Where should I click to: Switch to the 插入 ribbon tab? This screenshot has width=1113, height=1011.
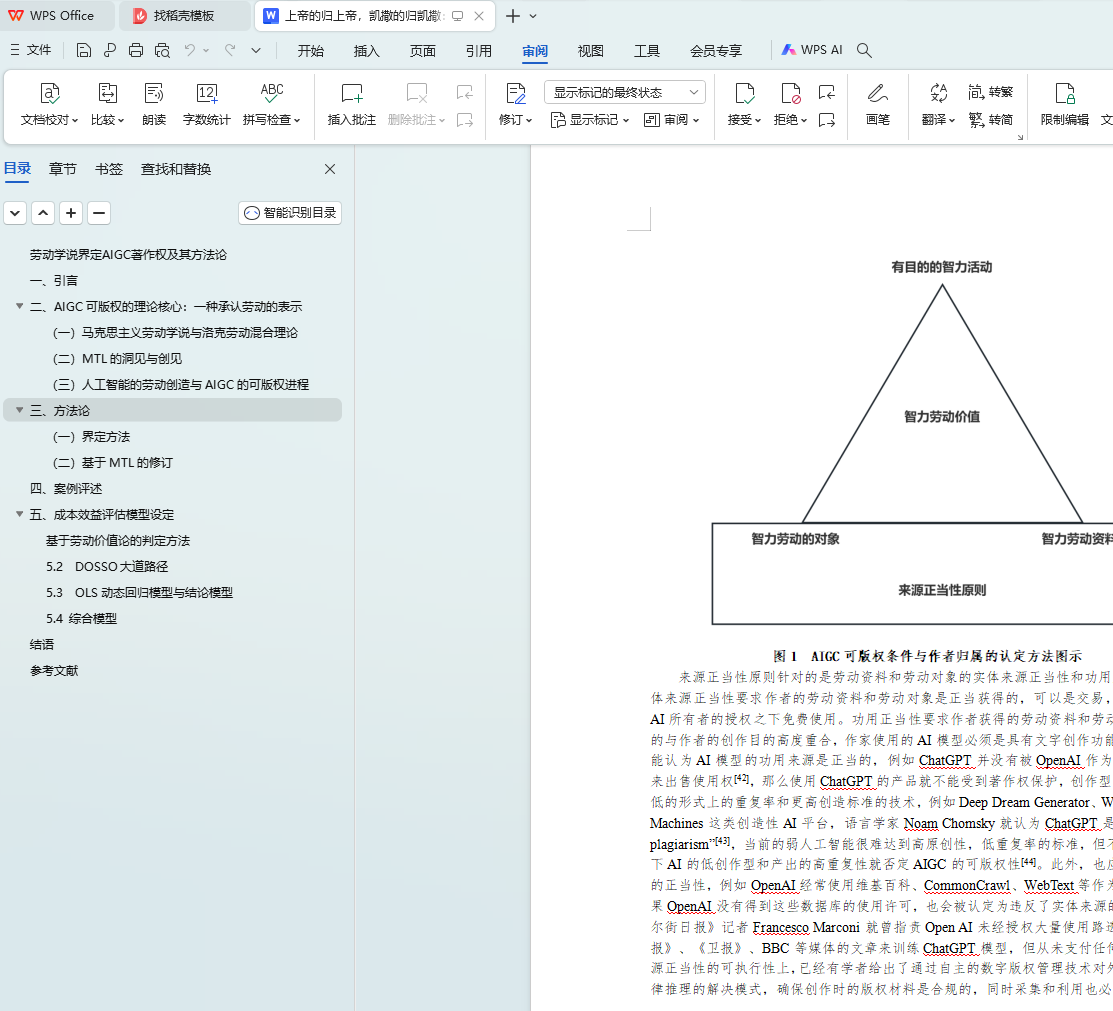click(367, 50)
